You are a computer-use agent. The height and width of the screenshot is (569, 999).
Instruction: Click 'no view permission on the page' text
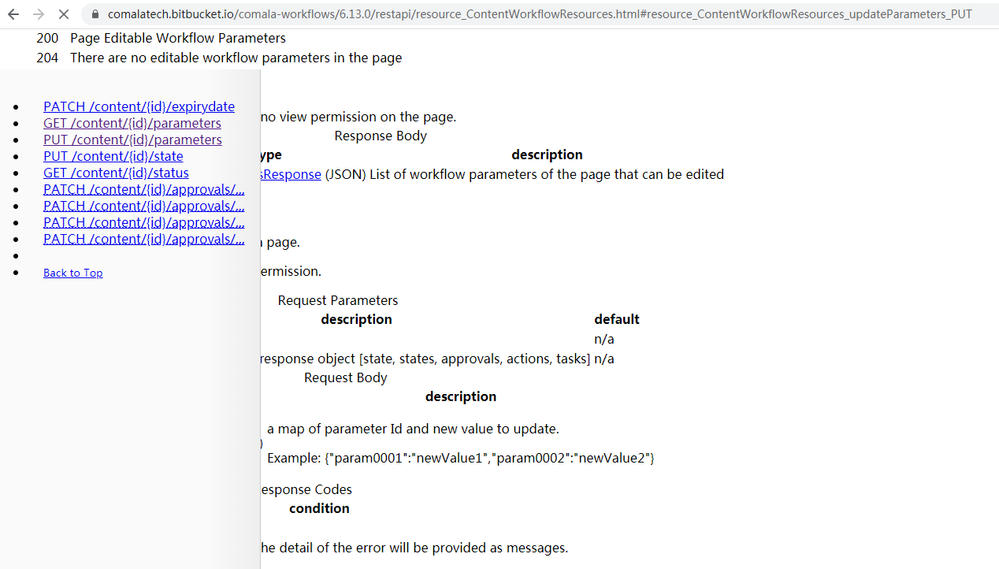pyautogui.click(x=358, y=117)
